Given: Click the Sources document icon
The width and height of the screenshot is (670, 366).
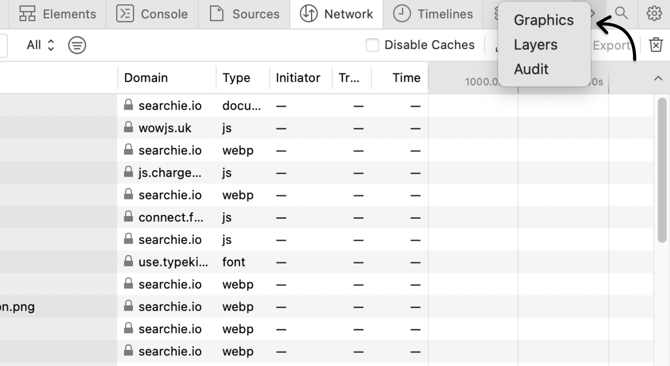Looking at the screenshot, I should pyautogui.click(x=217, y=14).
